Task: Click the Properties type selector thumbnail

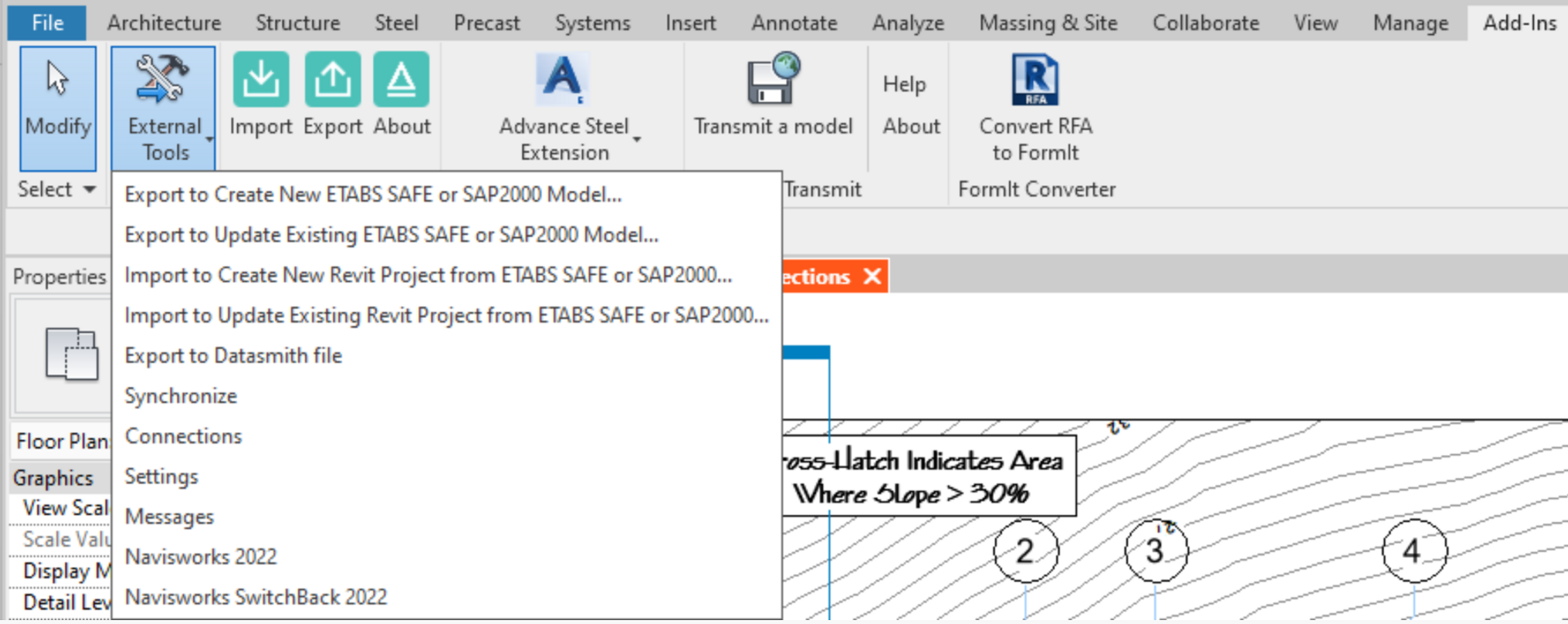Action: tap(71, 354)
